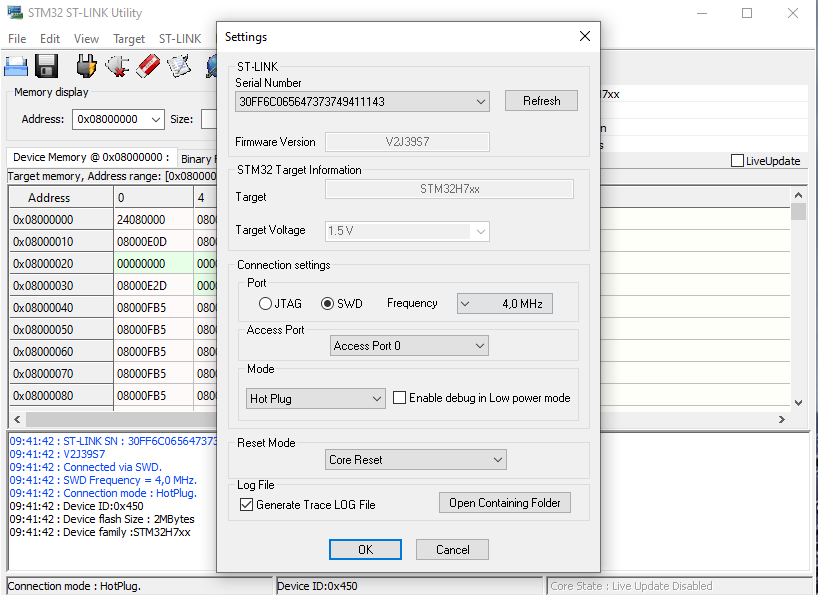
Task: Click the address cell 0x08000020
Action: click(61, 264)
